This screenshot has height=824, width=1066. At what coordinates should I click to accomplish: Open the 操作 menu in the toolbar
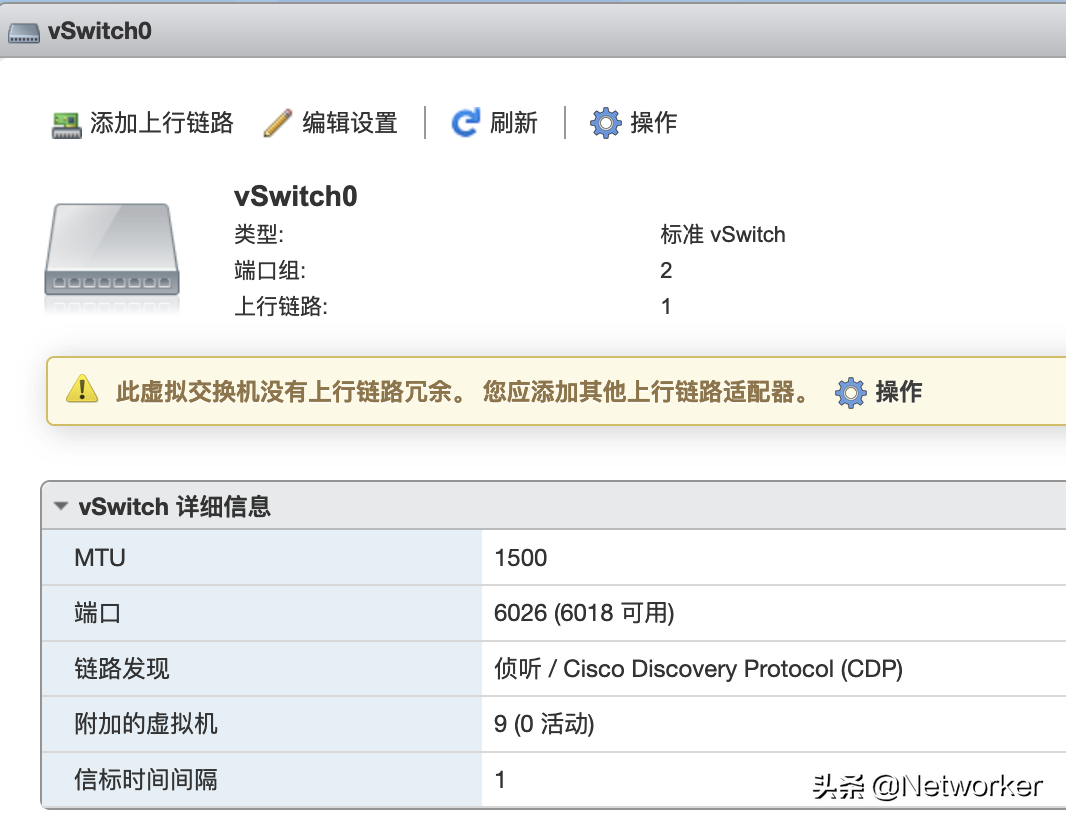633,123
